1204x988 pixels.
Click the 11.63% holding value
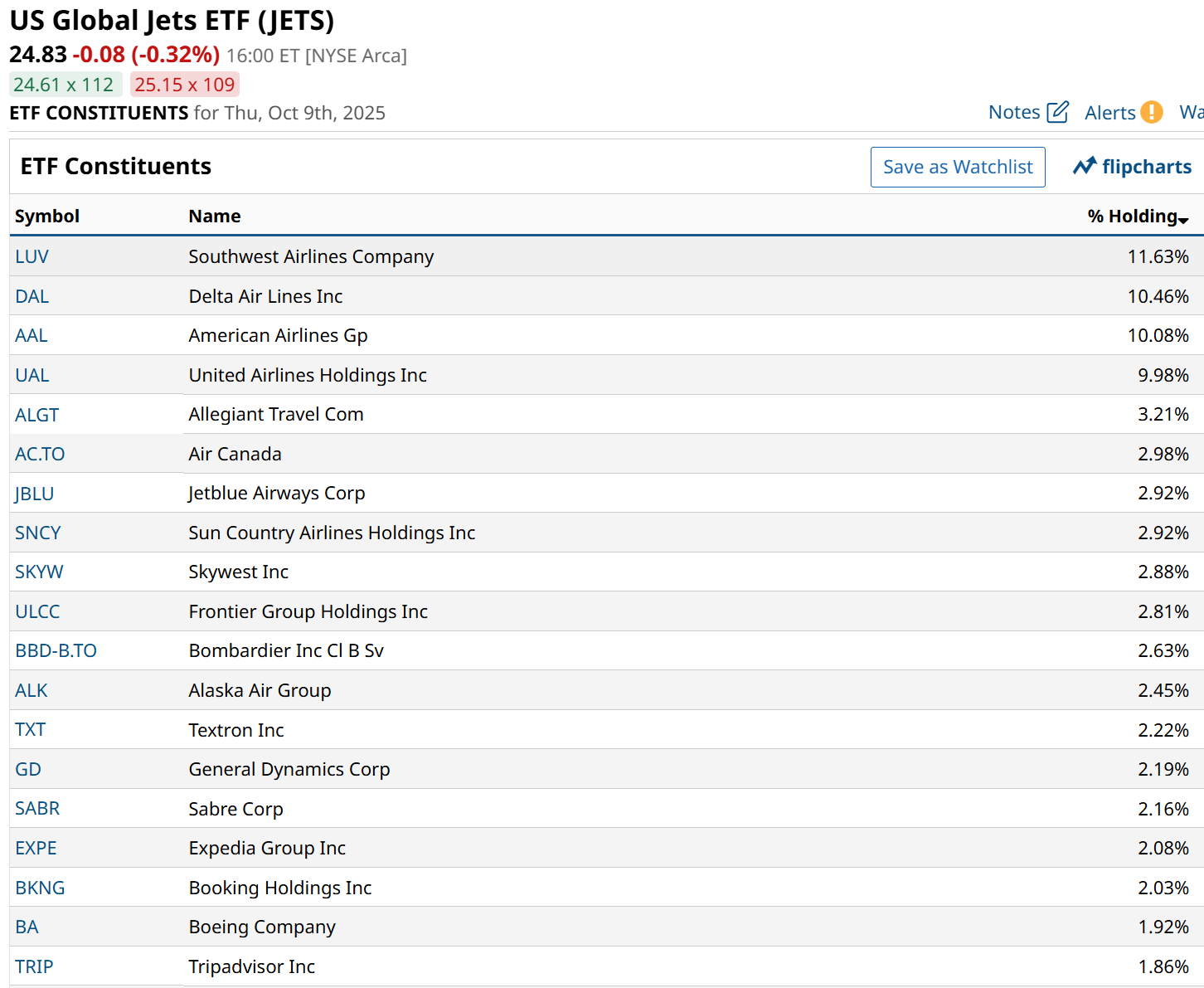click(1158, 257)
